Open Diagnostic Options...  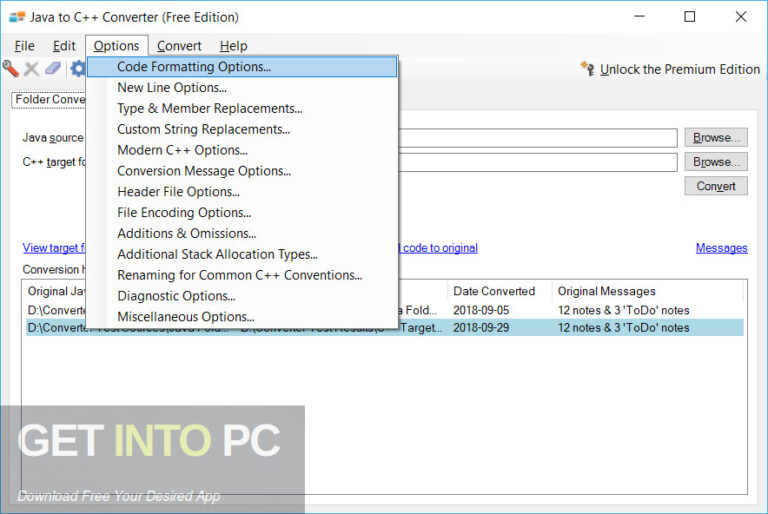242,296
